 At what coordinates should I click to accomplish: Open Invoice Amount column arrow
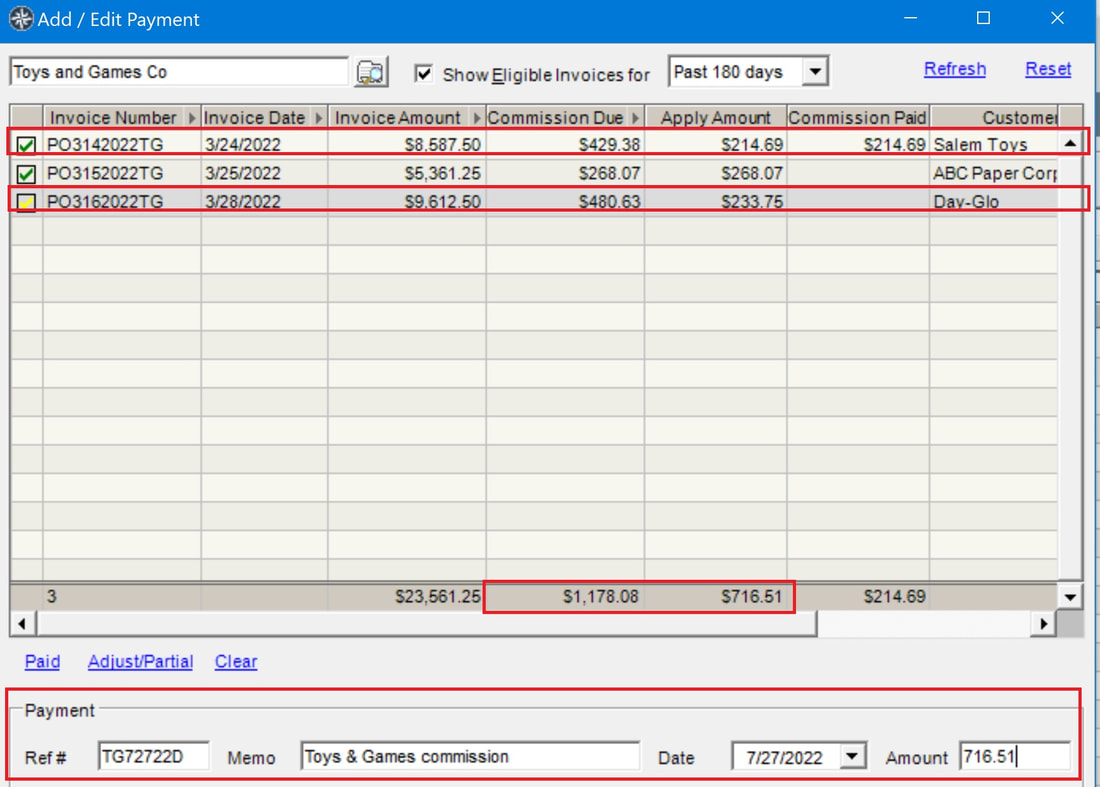(x=476, y=118)
